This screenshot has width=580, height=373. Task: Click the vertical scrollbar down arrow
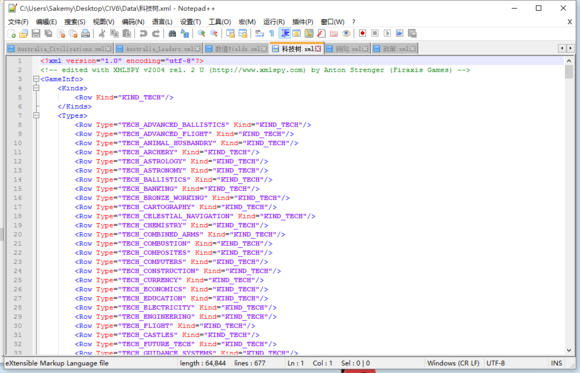(569, 350)
